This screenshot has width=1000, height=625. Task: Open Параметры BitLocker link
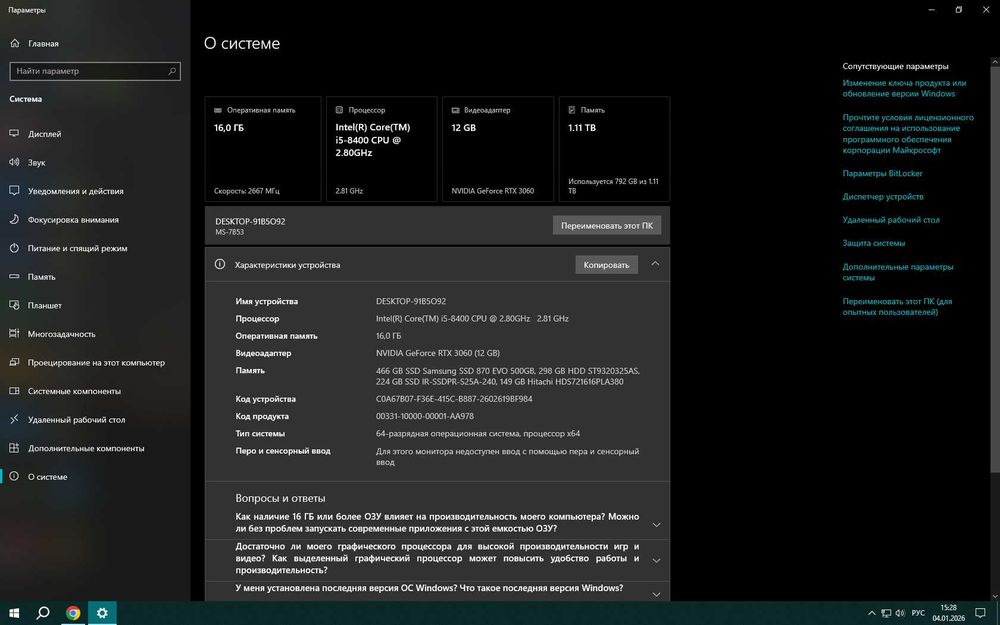[882, 173]
